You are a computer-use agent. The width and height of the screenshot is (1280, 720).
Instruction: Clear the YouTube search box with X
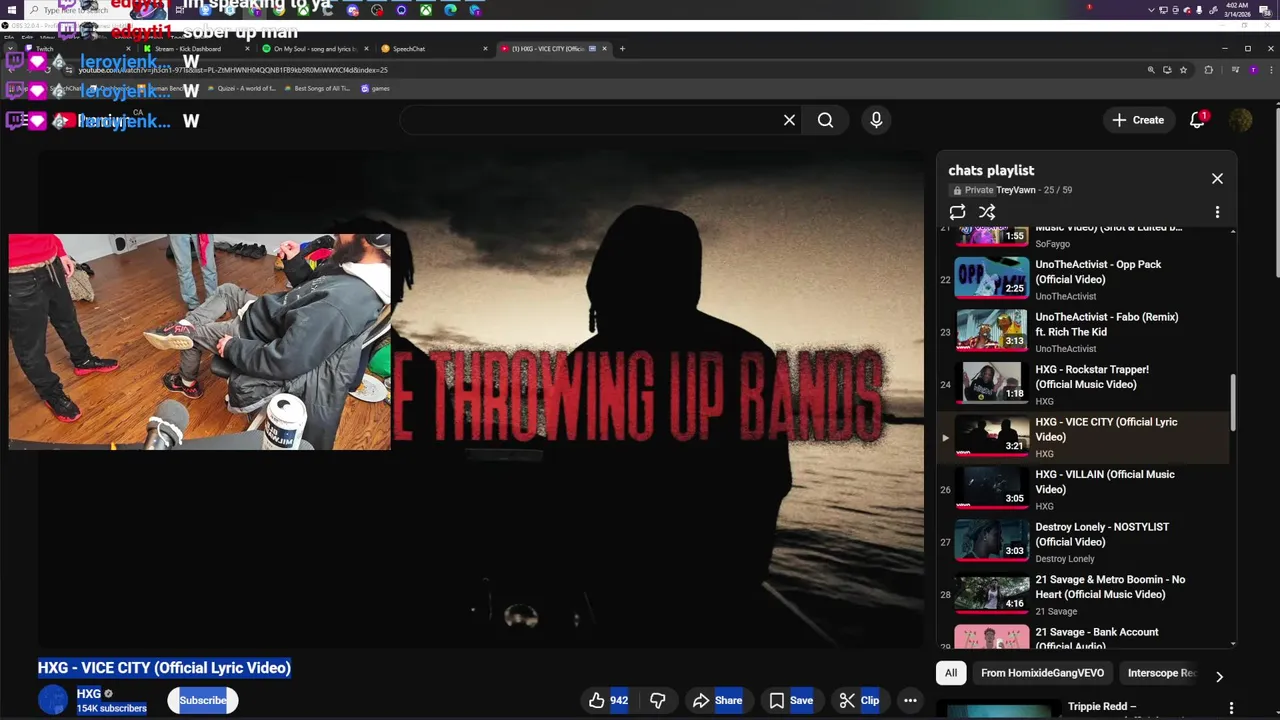pos(789,120)
